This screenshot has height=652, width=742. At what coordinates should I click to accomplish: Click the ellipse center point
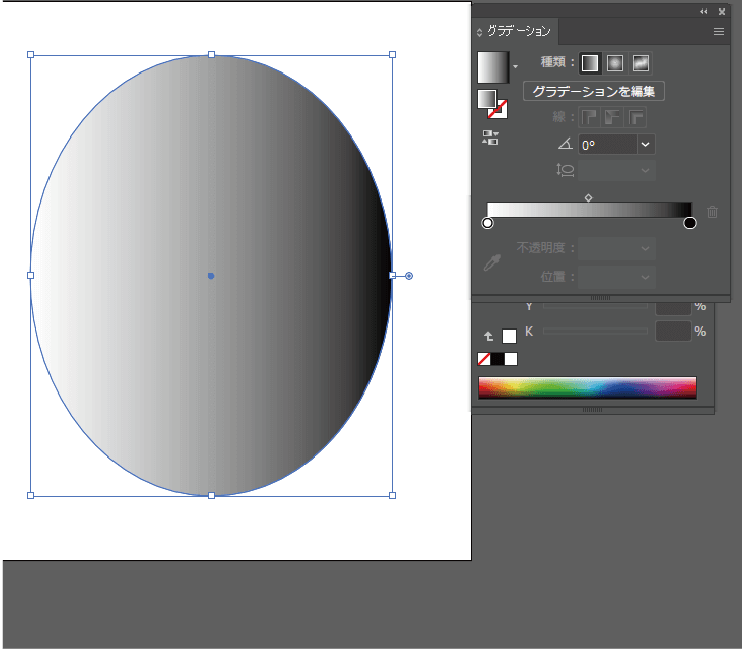[x=211, y=276]
